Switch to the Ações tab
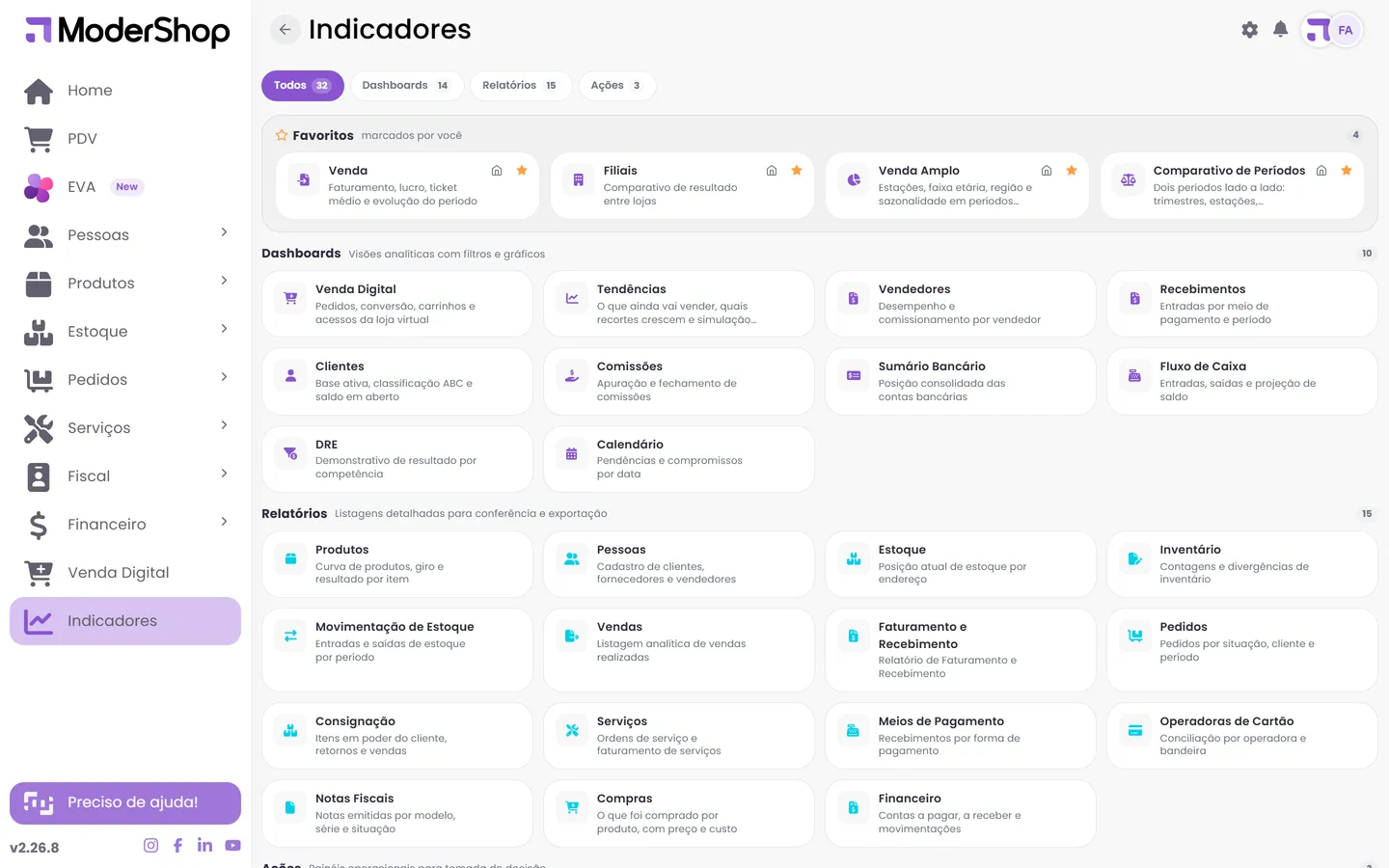This screenshot has height=868, width=1389. pyautogui.click(x=616, y=86)
